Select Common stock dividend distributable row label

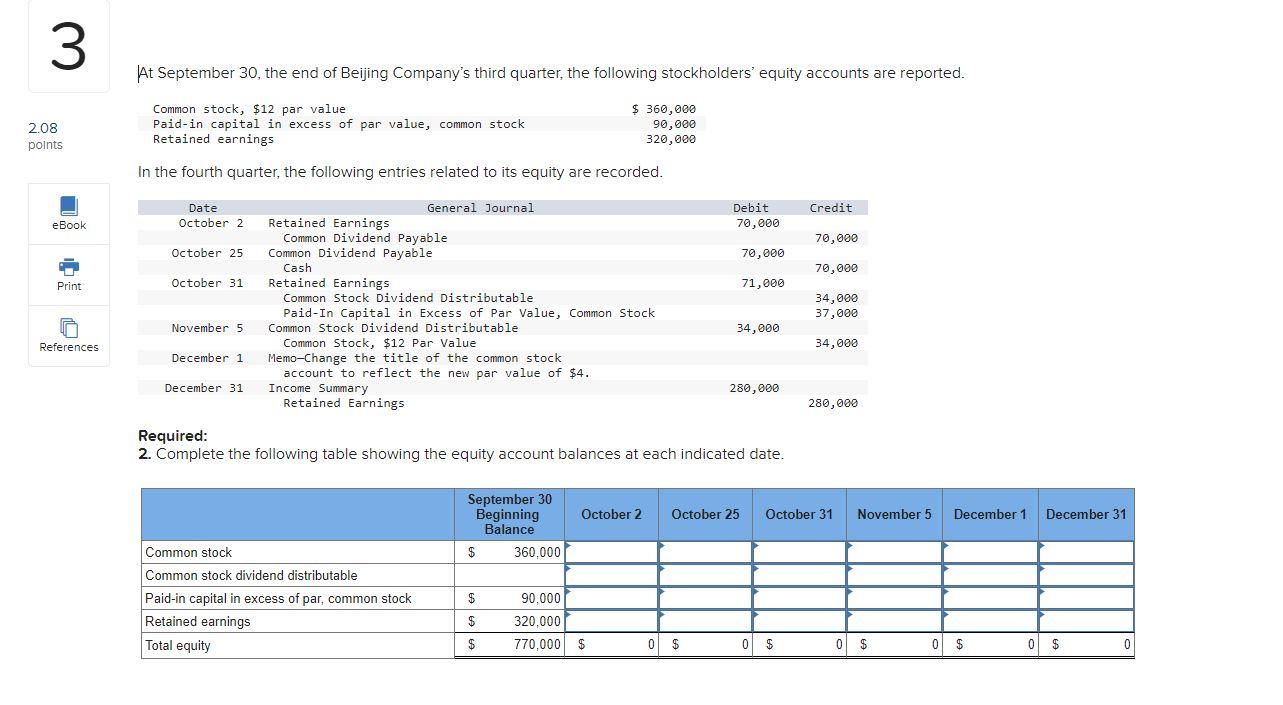pos(251,575)
